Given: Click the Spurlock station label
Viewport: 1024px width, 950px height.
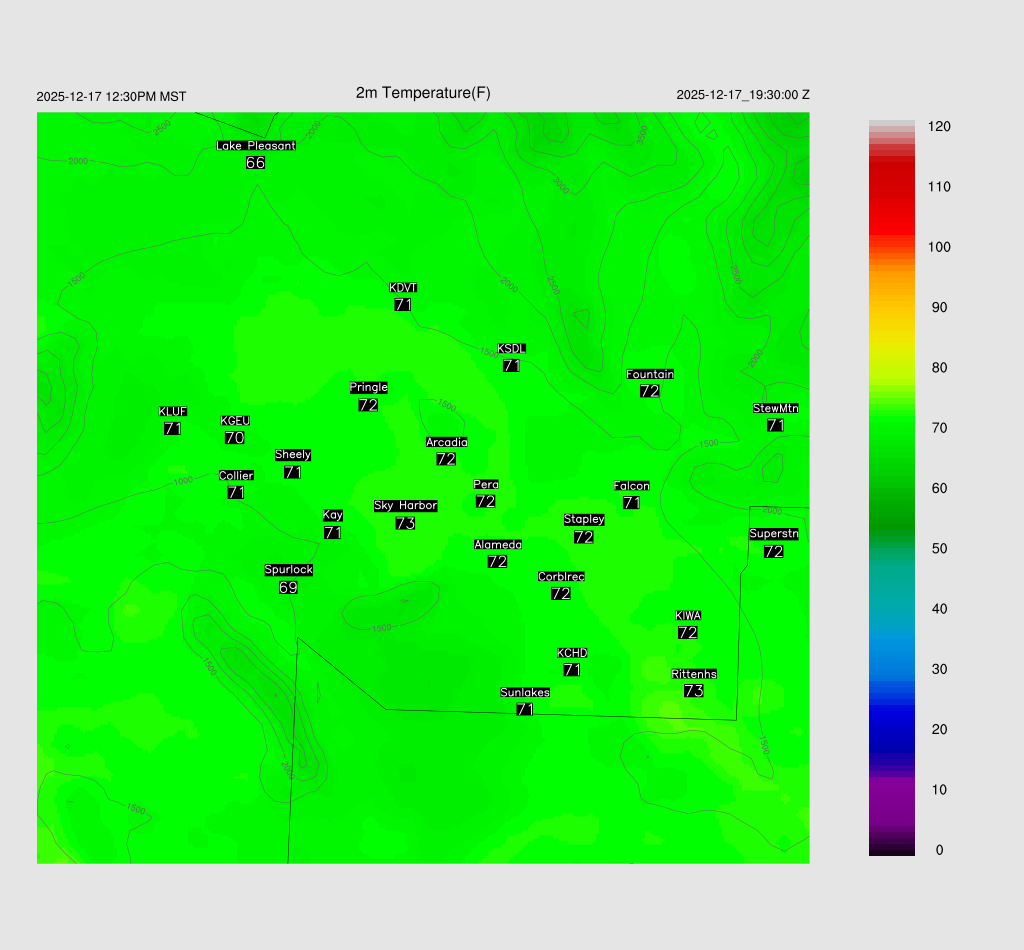Looking at the screenshot, I should (x=289, y=570).
